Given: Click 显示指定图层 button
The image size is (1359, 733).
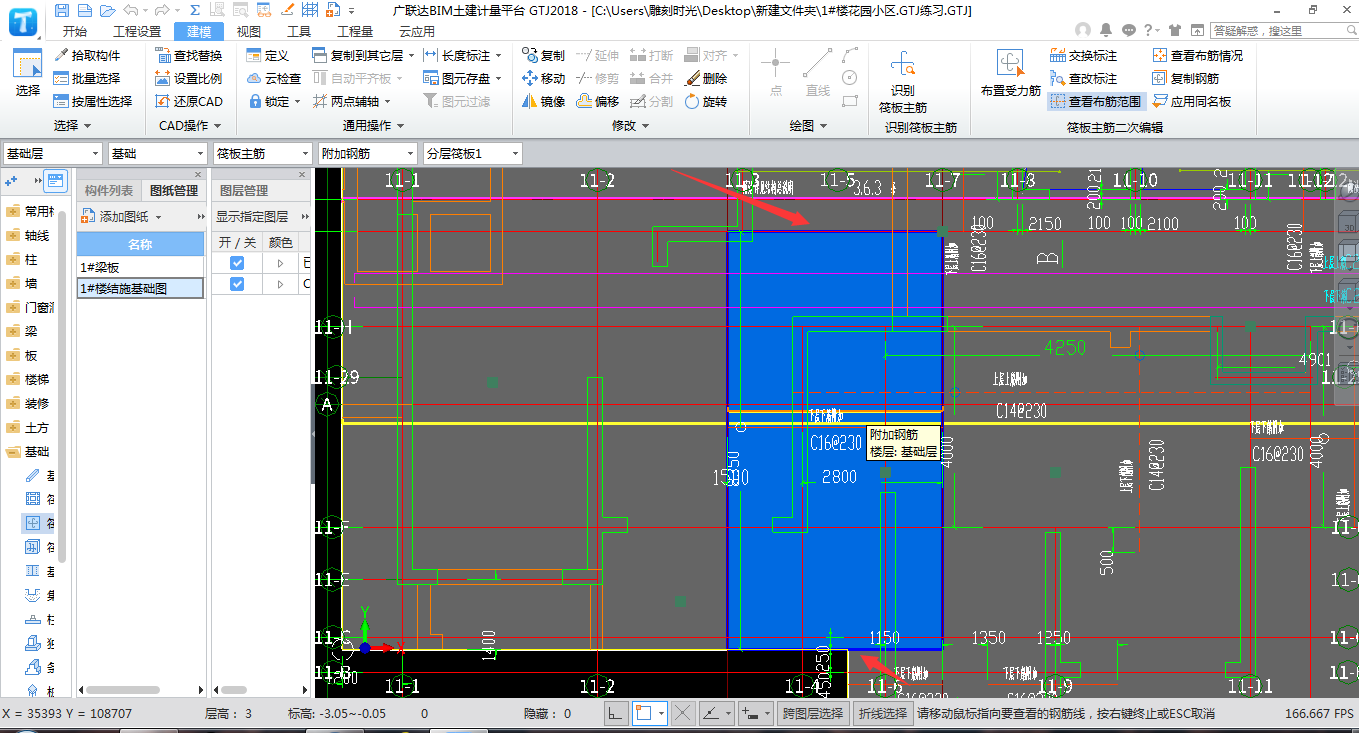Looking at the screenshot, I should coord(252,216).
